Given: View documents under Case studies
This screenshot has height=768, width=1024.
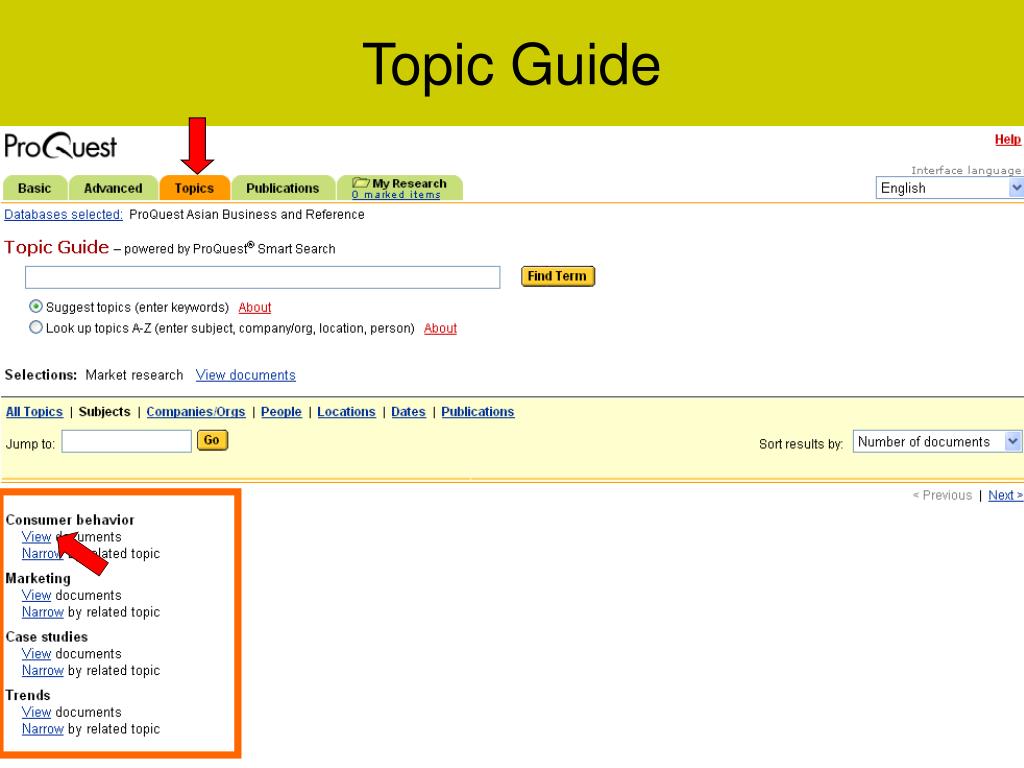Looking at the screenshot, I should point(36,654).
